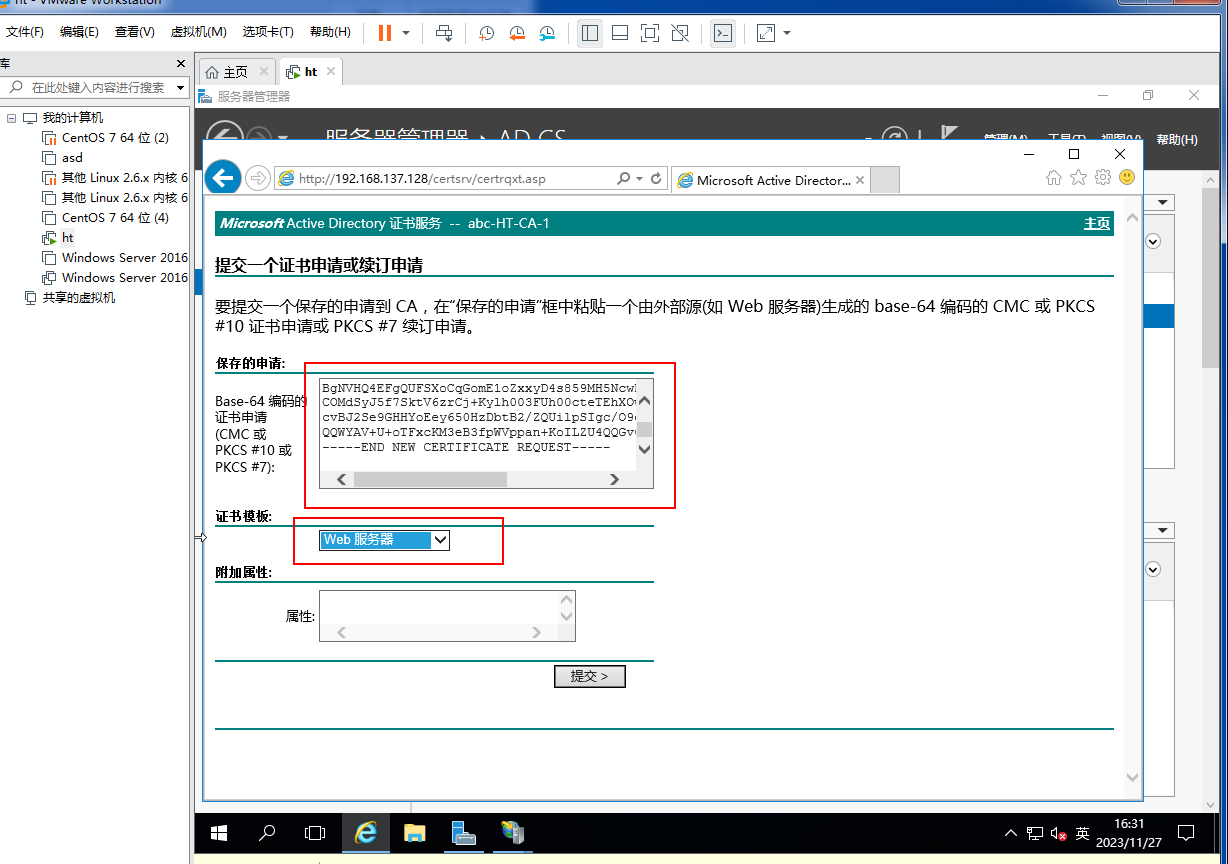Open the console view icon
The height and width of the screenshot is (864, 1228).
(722, 33)
